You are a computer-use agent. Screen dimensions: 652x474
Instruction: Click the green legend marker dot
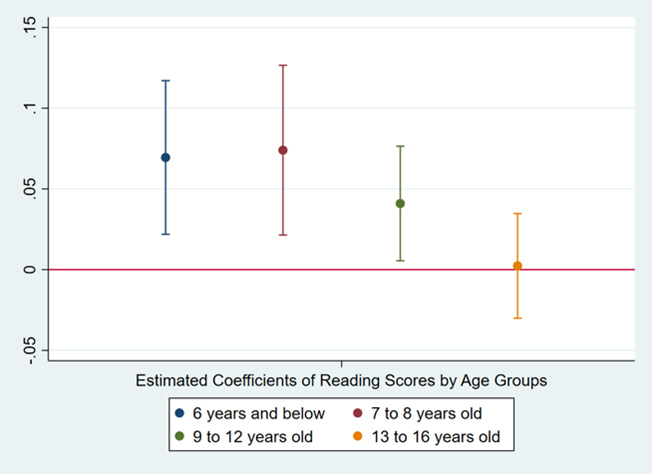179,437
